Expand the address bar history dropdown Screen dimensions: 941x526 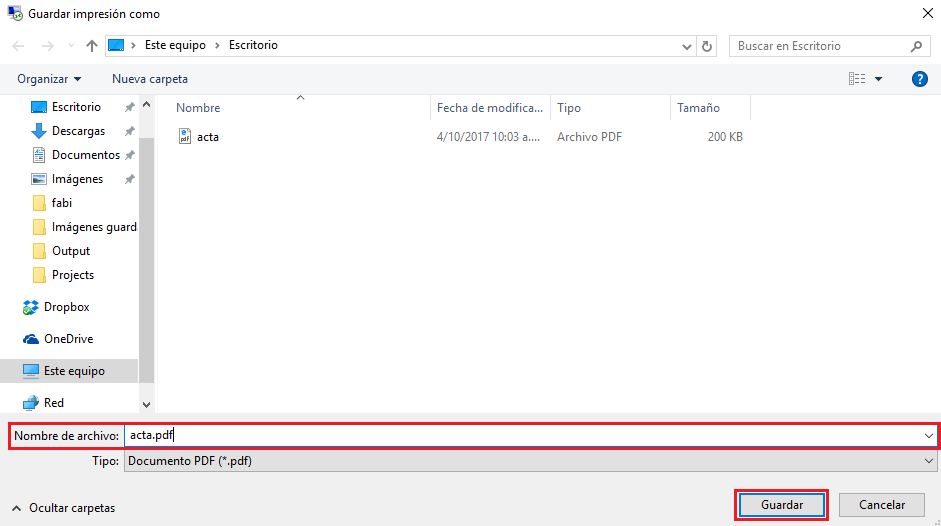click(687, 46)
